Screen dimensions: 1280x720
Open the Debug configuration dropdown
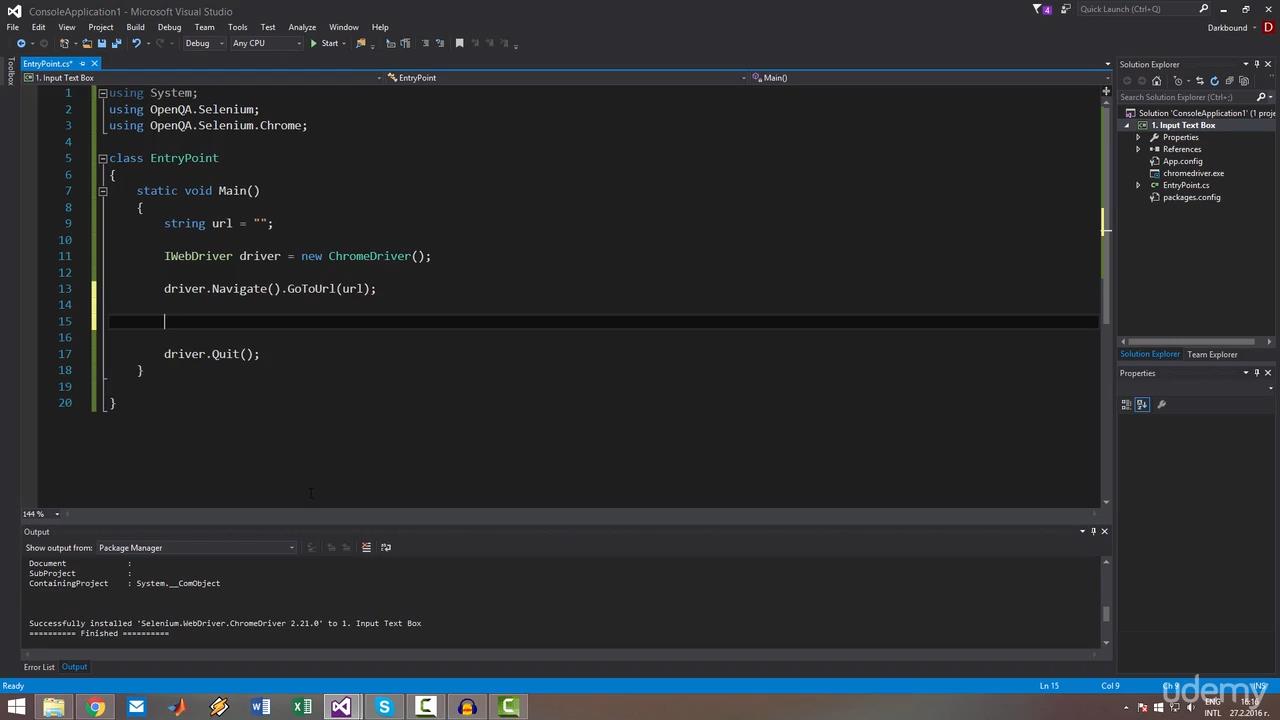point(203,43)
